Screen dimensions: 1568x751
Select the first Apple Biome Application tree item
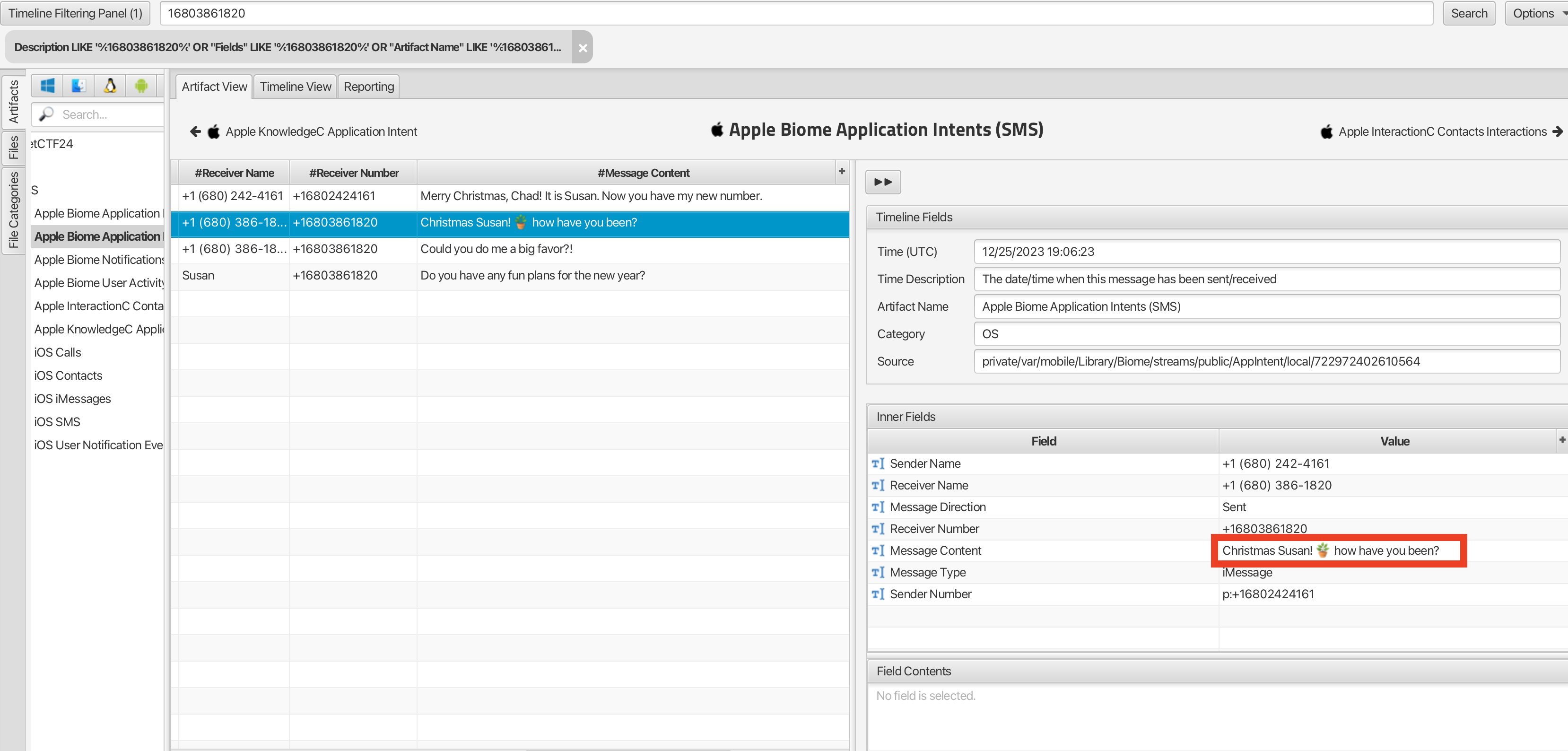[97, 213]
